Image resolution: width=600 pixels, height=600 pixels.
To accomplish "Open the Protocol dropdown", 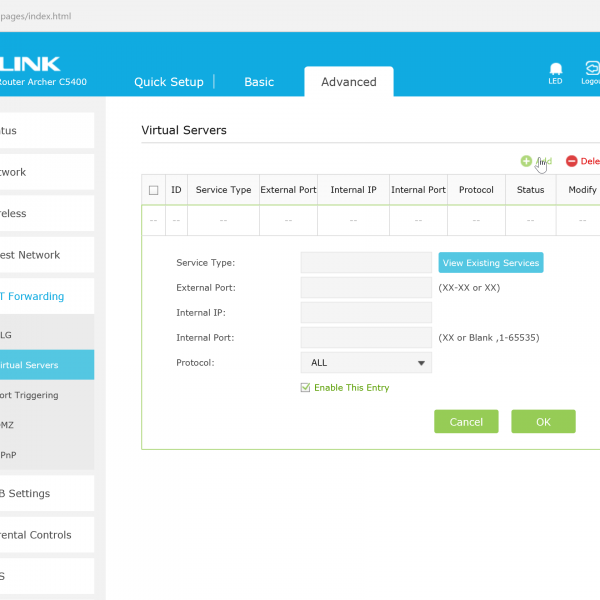I will [366, 363].
